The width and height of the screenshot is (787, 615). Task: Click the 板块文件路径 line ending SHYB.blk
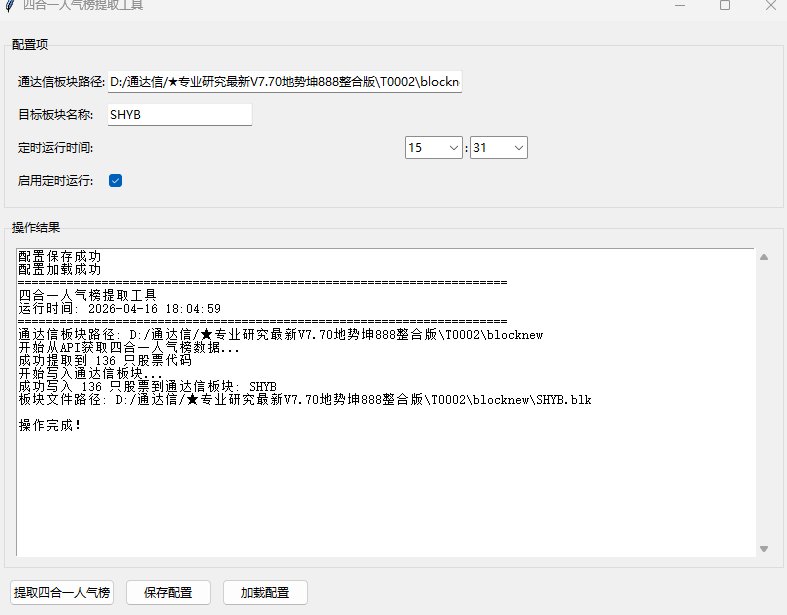point(305,400)
